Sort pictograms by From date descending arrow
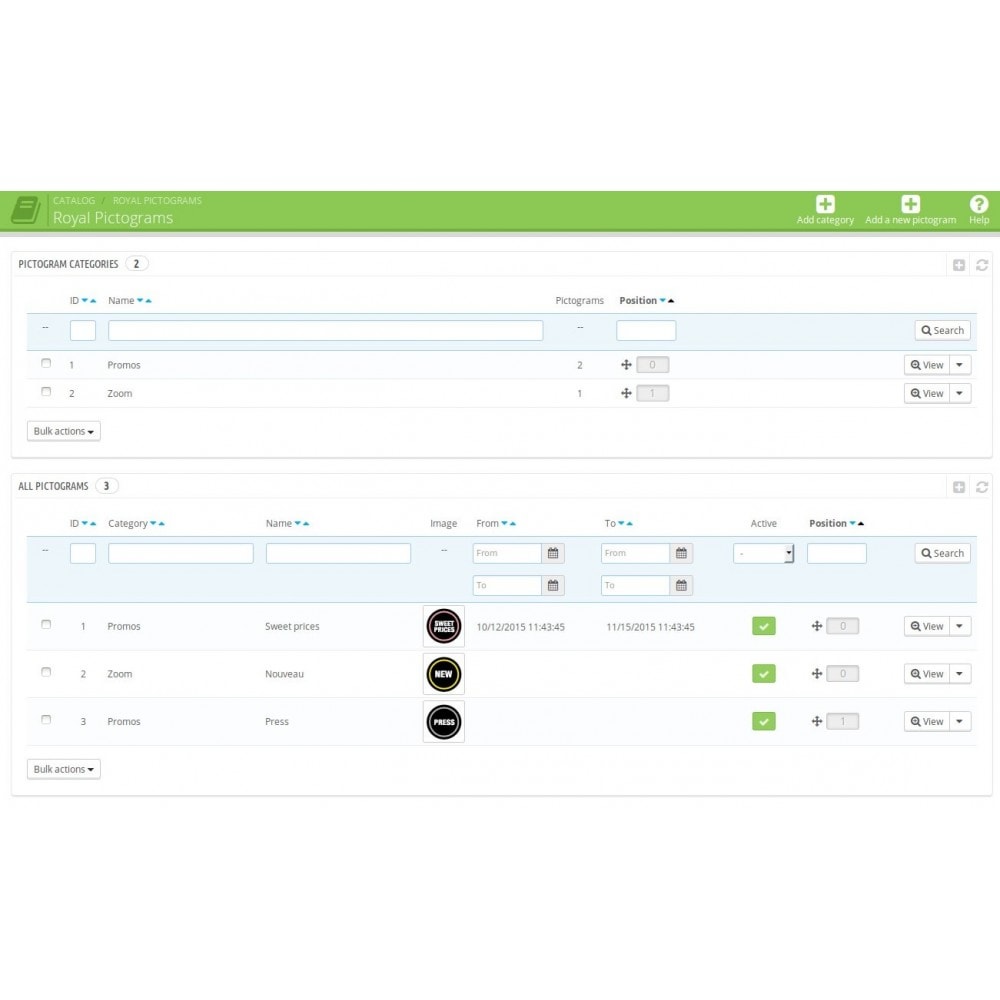1000x1000 pixels. pos(504,524)
